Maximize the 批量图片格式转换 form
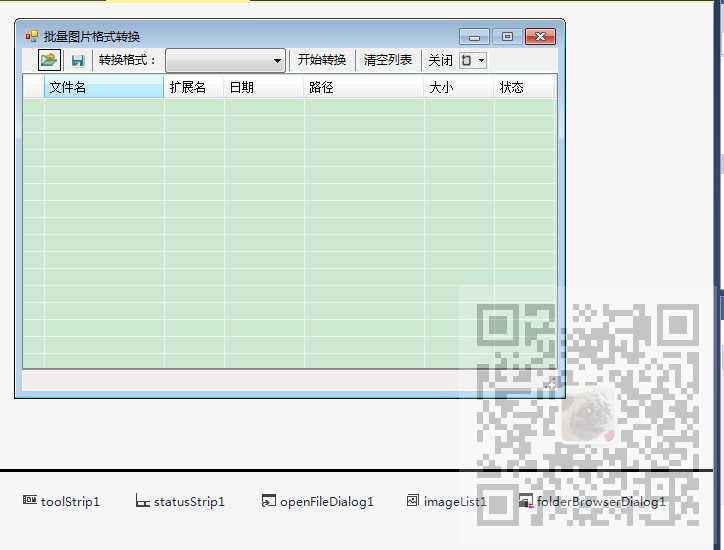 507,36
